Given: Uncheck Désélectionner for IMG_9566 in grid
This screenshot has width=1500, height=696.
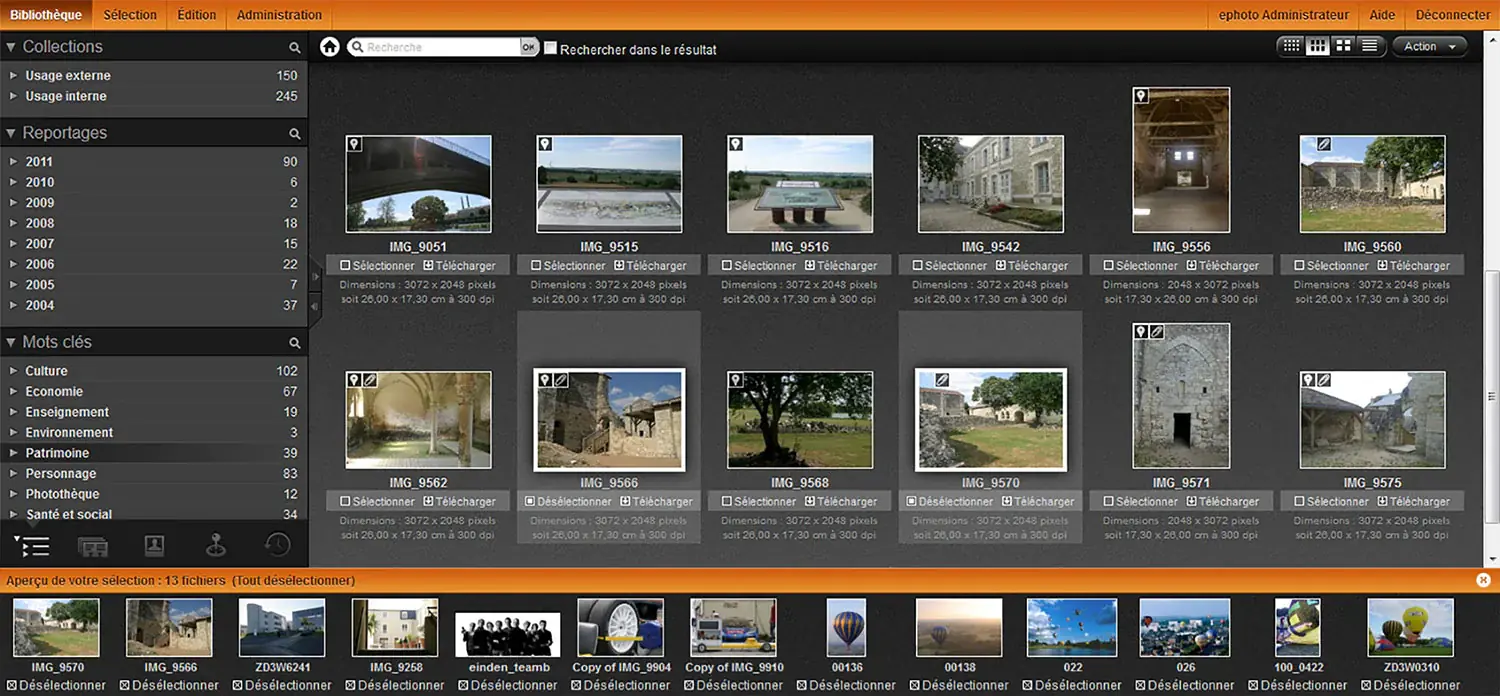Looking at the screenshot, I should pos(531,502).
